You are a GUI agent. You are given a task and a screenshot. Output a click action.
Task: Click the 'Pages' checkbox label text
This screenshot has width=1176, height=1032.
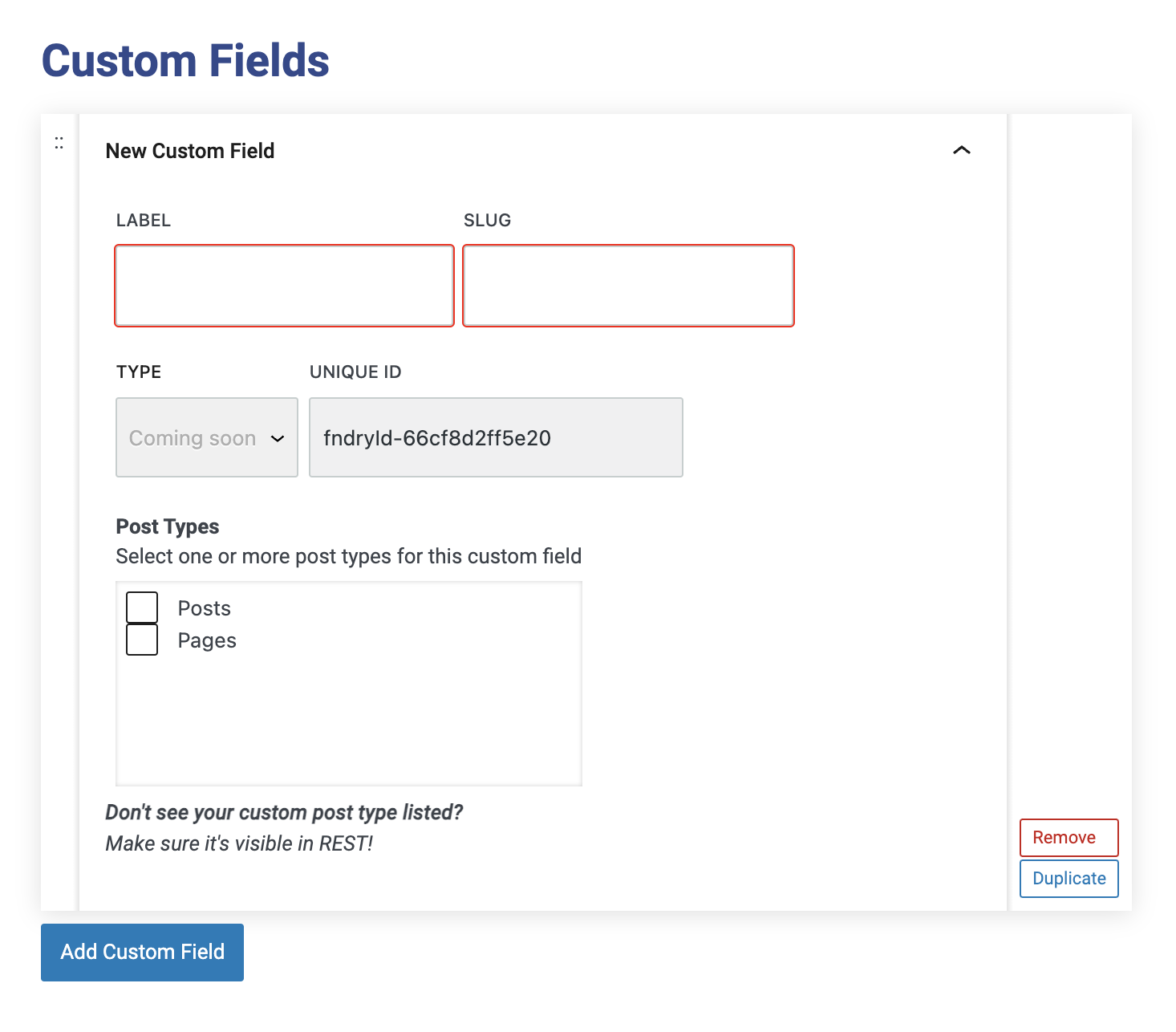(207, 640)
